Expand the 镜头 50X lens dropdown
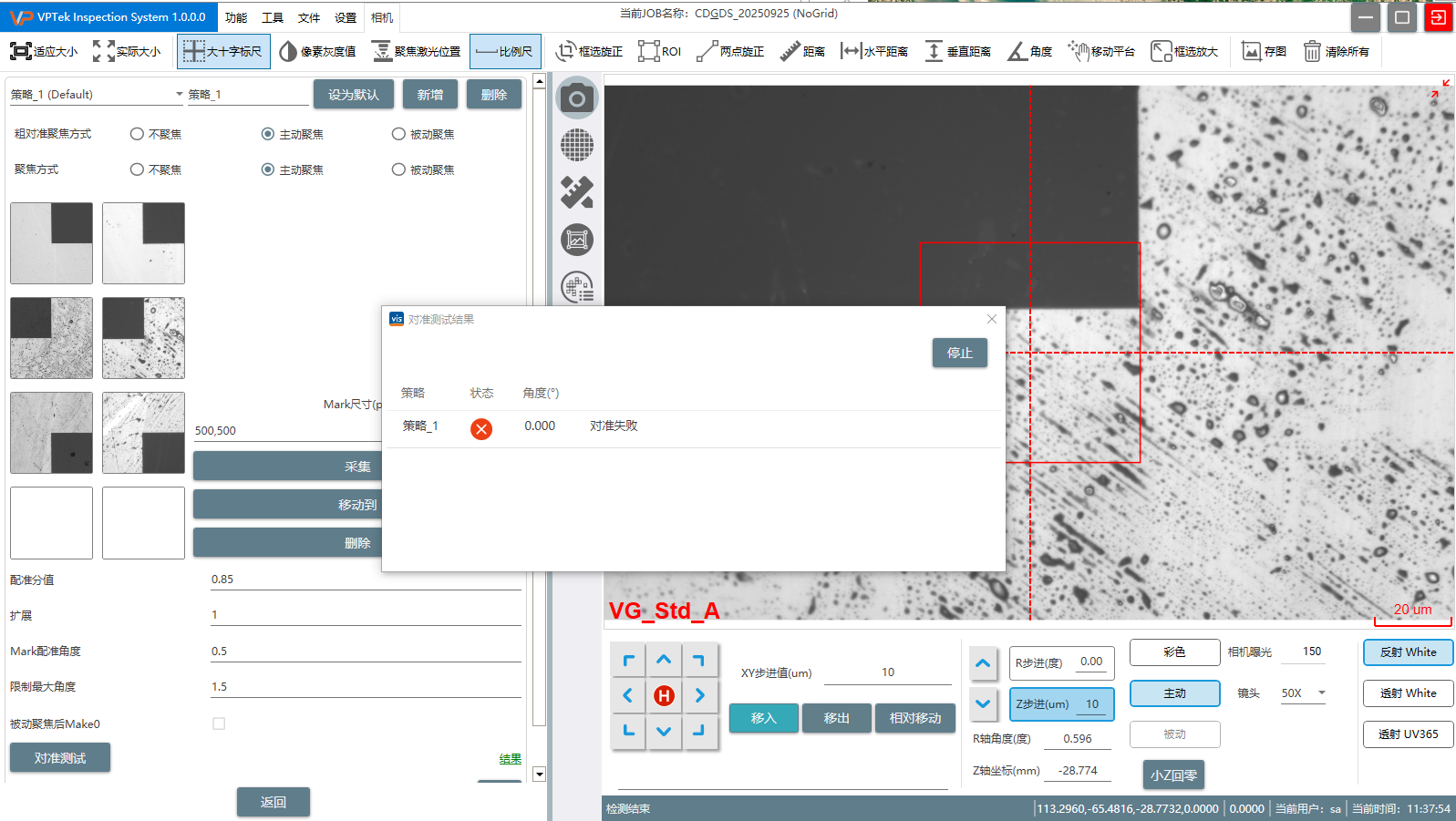 click(x=1321, y=693)
